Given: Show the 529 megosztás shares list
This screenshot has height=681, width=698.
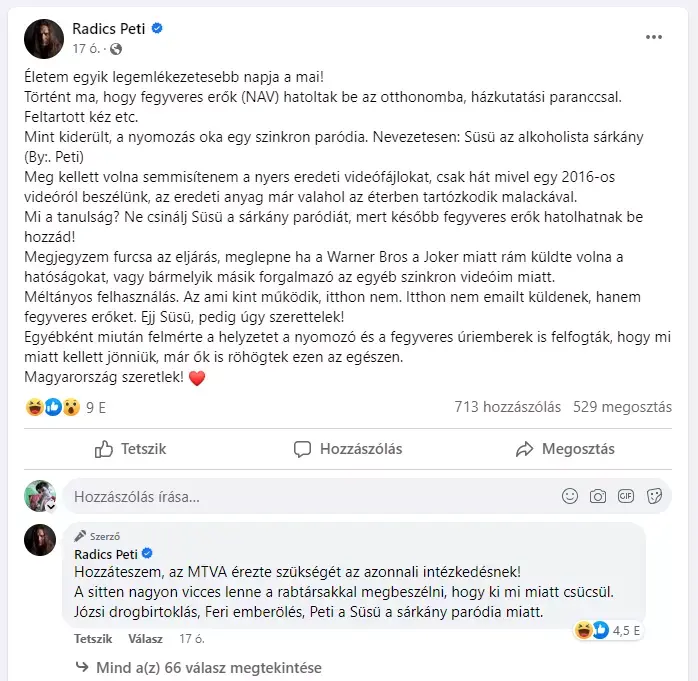Looking at the screenshot, I should [622, 407].
